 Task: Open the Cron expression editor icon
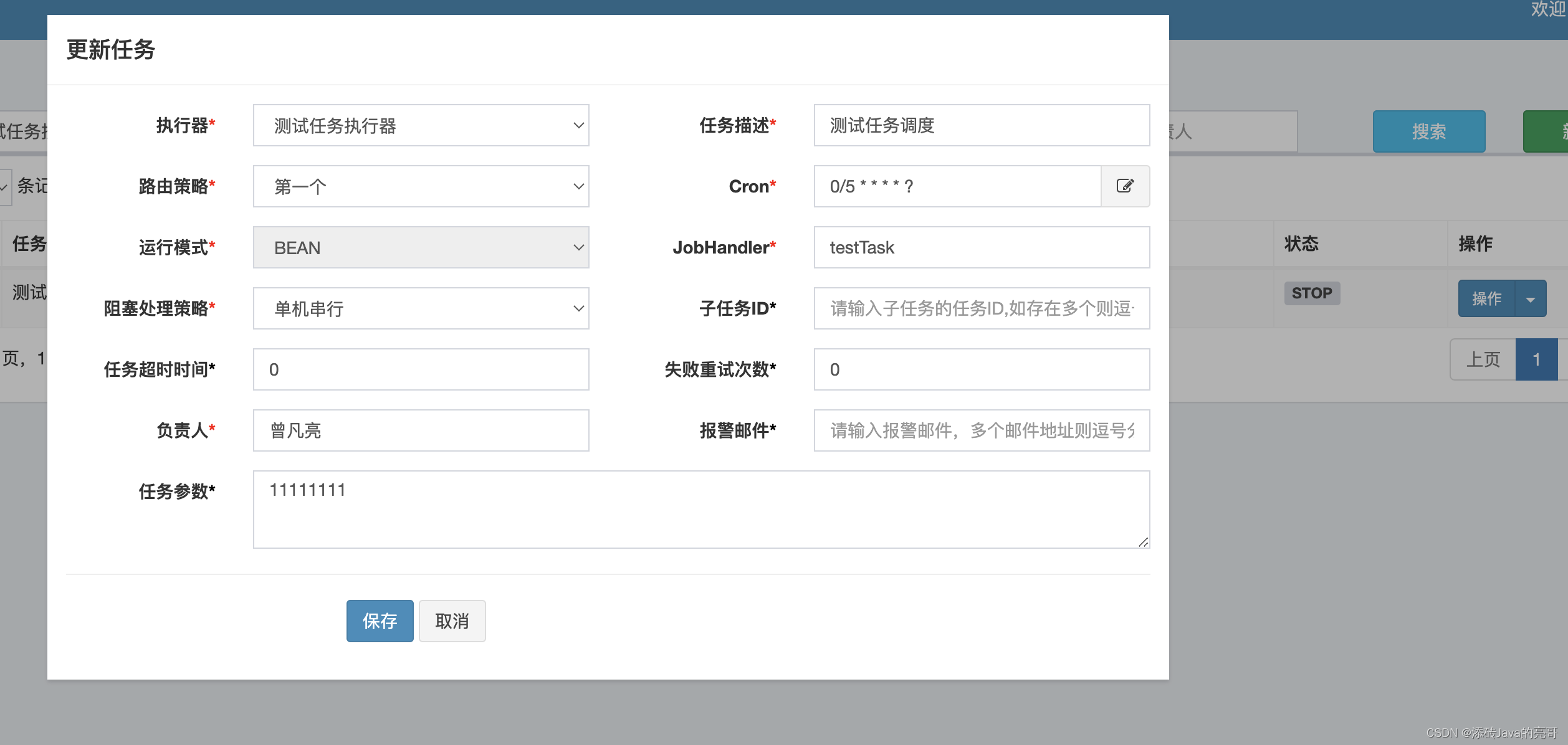[x=1125, y=186]
